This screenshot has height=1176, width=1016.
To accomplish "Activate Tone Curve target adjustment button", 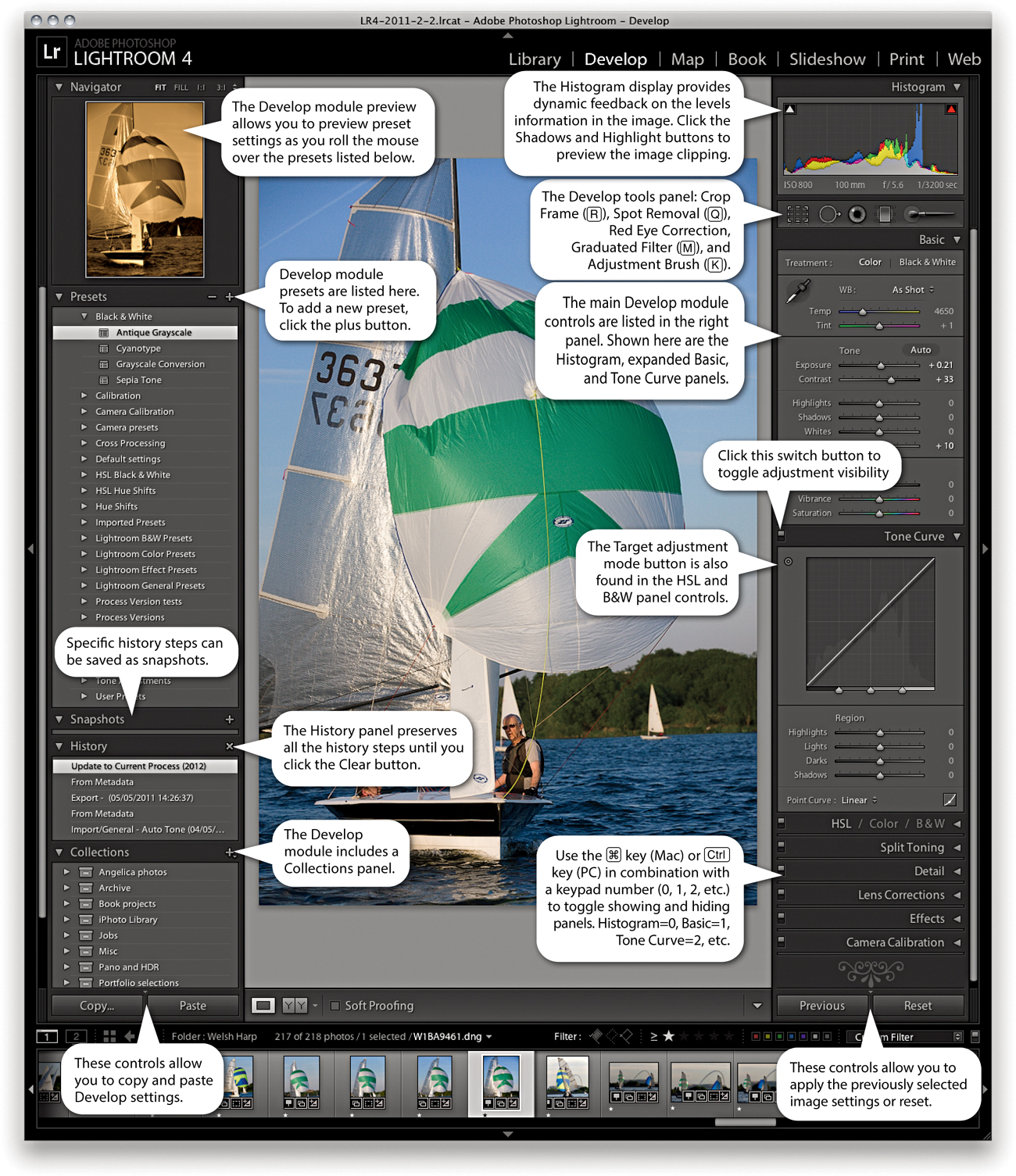I will click(x=789, y=561).
